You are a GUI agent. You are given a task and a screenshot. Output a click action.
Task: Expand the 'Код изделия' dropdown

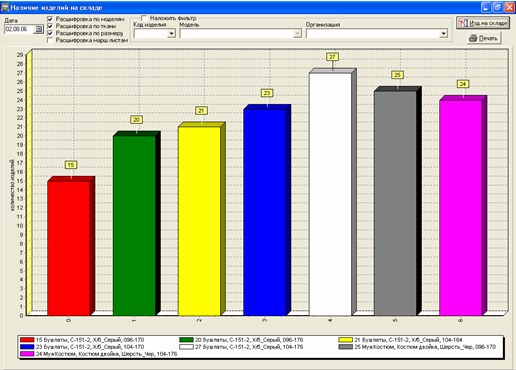pyautogui.click(x=171, y=33)
